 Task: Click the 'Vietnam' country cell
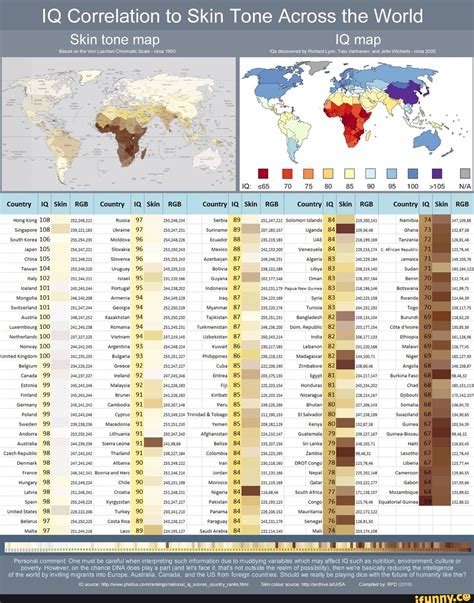click(121, 336)
